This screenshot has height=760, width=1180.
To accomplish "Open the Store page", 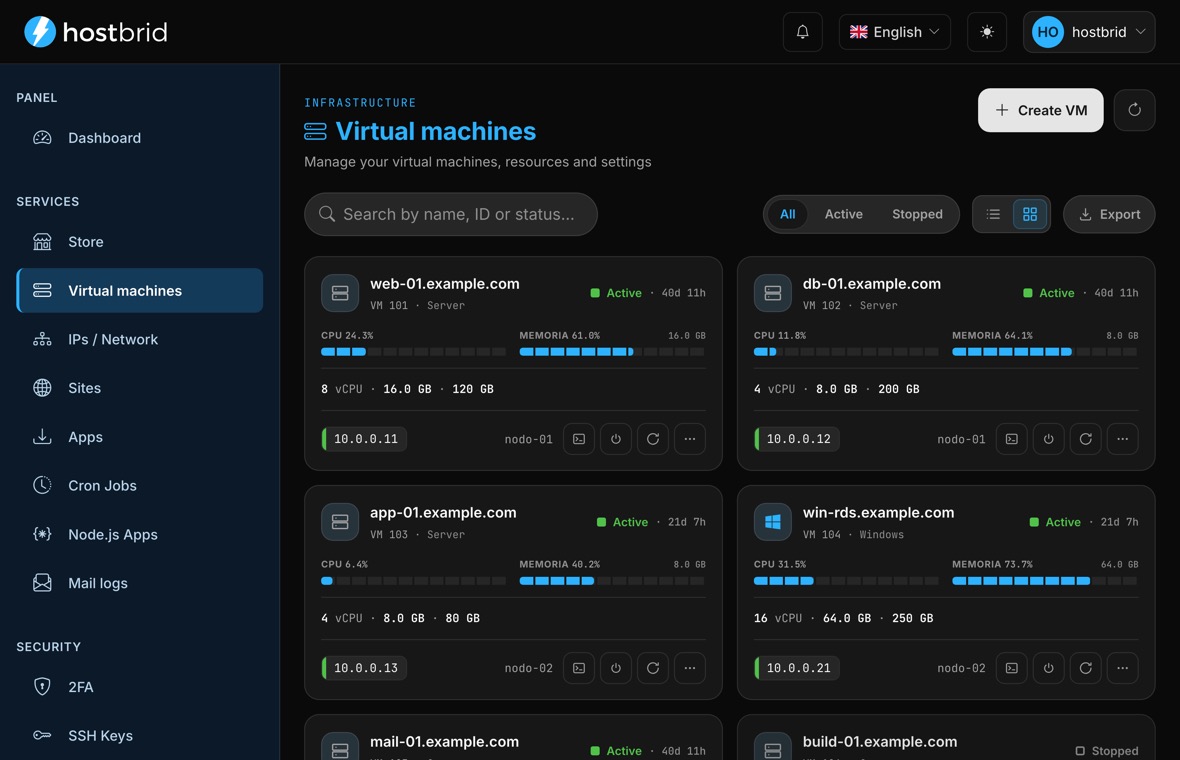I will click(x=140, y=242).
